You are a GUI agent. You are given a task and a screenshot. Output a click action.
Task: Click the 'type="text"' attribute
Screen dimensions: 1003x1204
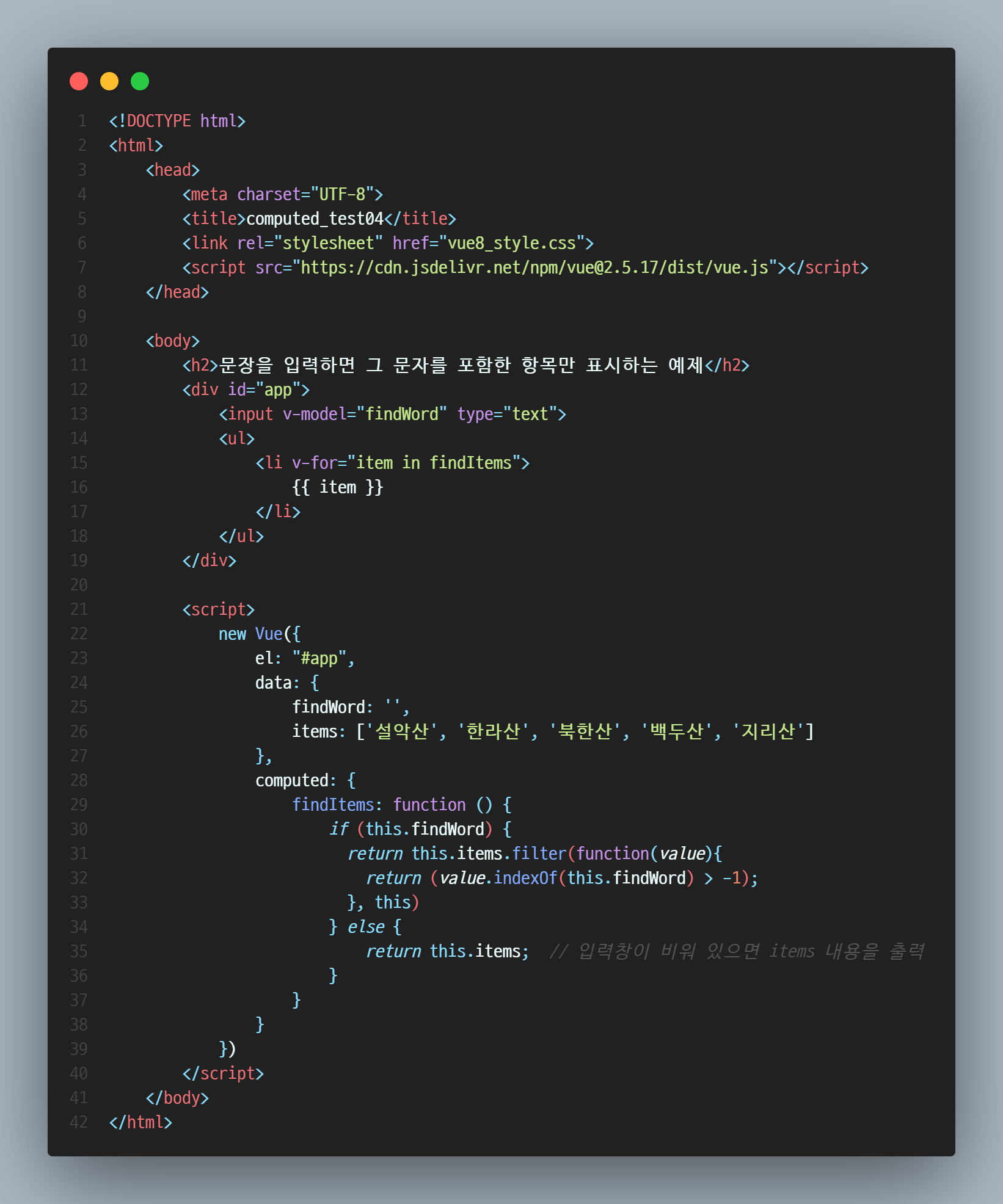click(507, 414)
